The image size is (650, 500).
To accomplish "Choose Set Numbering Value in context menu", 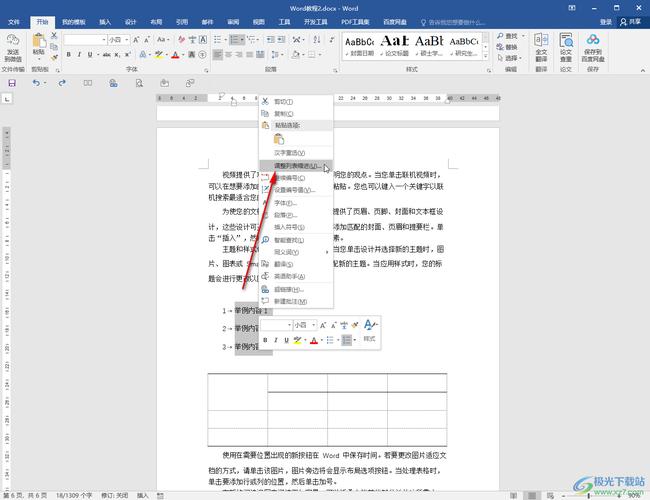I will [x=296, y=190].
